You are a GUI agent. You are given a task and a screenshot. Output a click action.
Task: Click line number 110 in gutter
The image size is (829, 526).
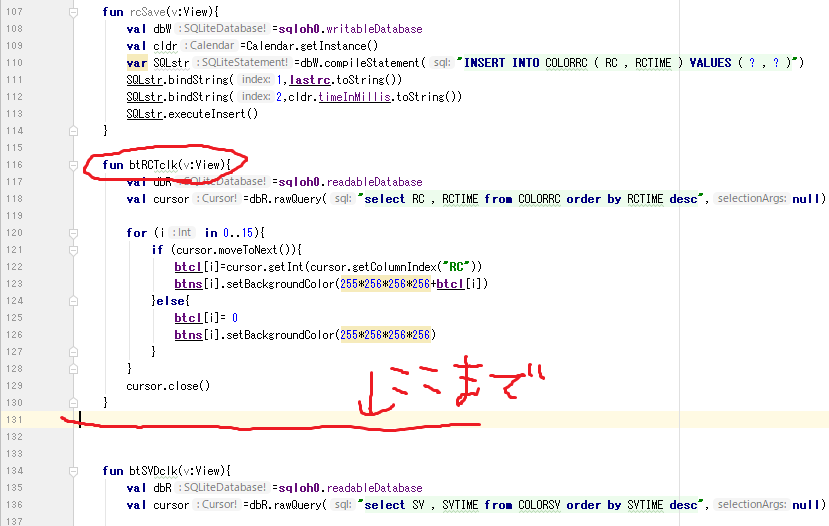point(14,62)
